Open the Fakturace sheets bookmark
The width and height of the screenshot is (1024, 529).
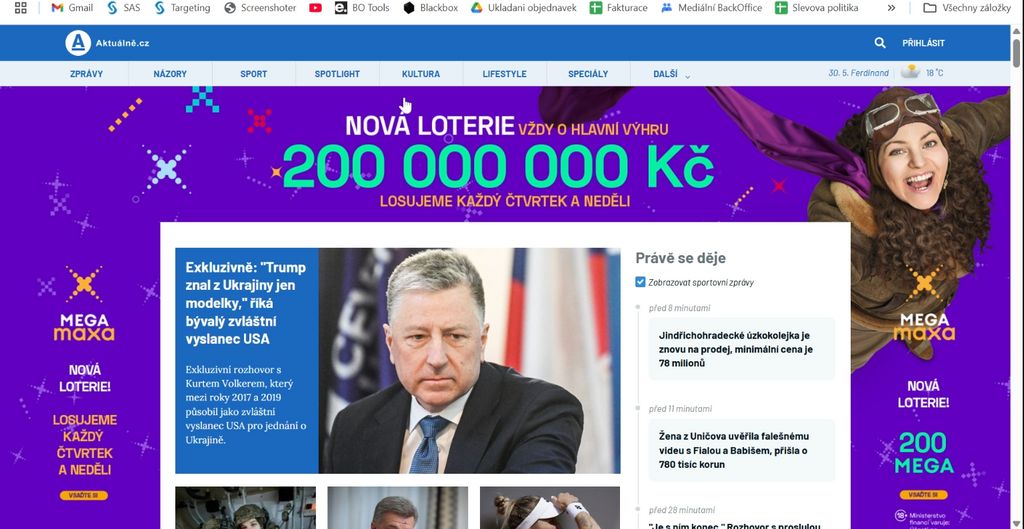point(618,8)
